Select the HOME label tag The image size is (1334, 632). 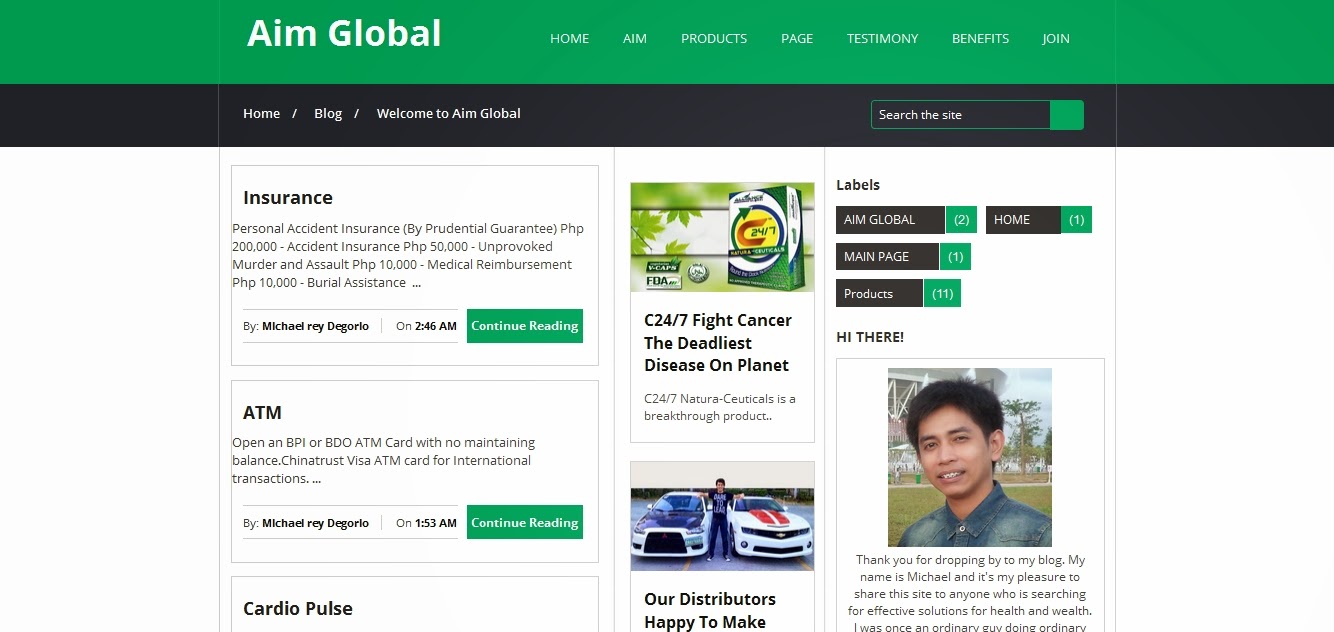tap(1023, 220)
